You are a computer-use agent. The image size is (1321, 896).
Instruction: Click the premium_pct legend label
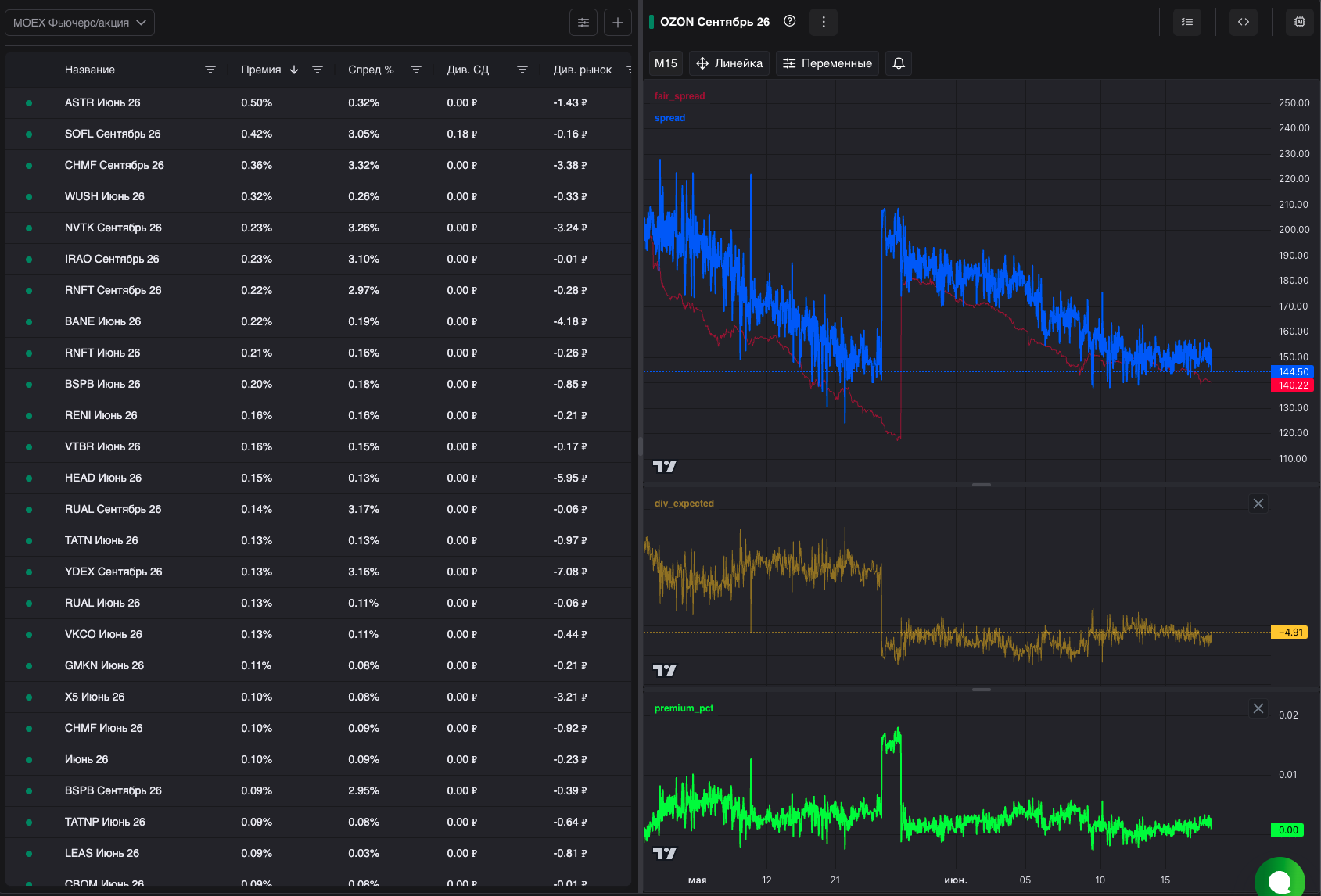pyautogui.click(x=684, y=708)
